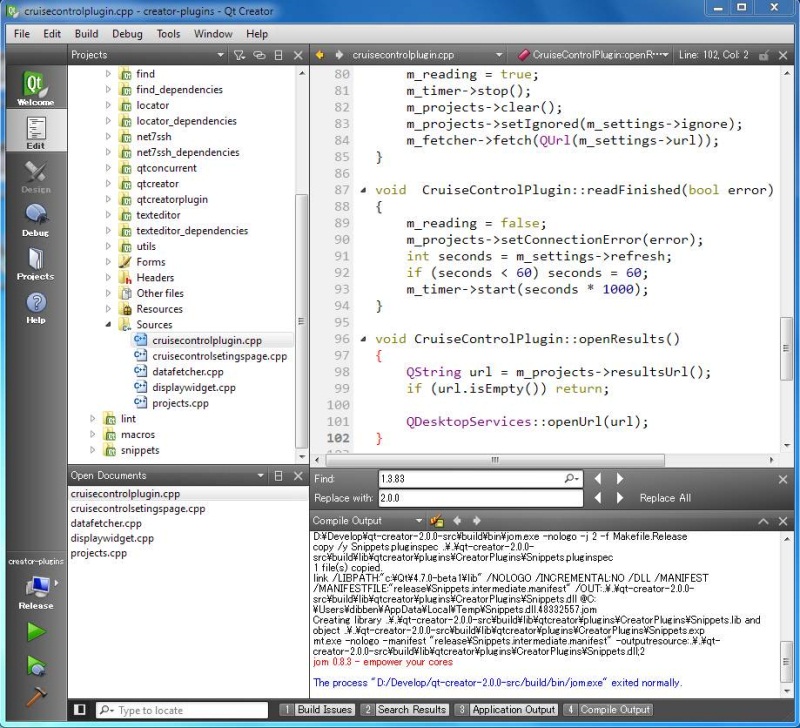Close the Open Documents panel
Viewport: 800px width, 728px height.
pyautogui.click(x=298, y=475)
